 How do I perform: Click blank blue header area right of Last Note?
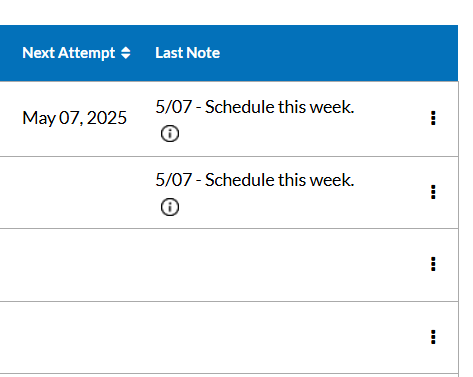click(338, 53)
